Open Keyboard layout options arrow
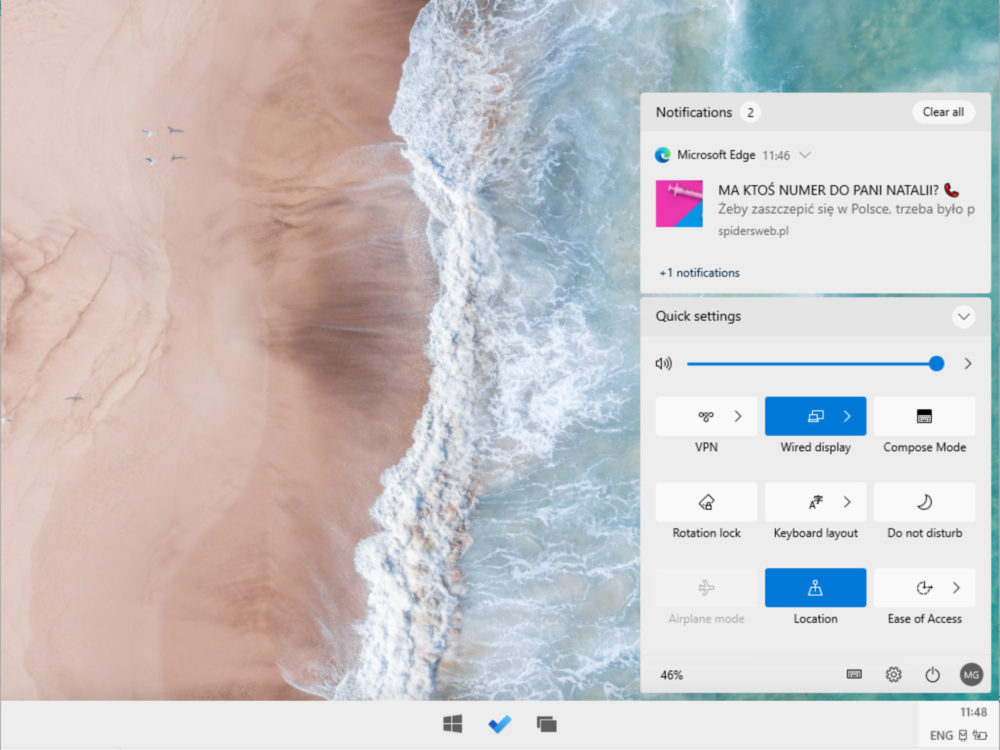The width and height of the screenshot is (1000, 750). click(x=847, y=502)
